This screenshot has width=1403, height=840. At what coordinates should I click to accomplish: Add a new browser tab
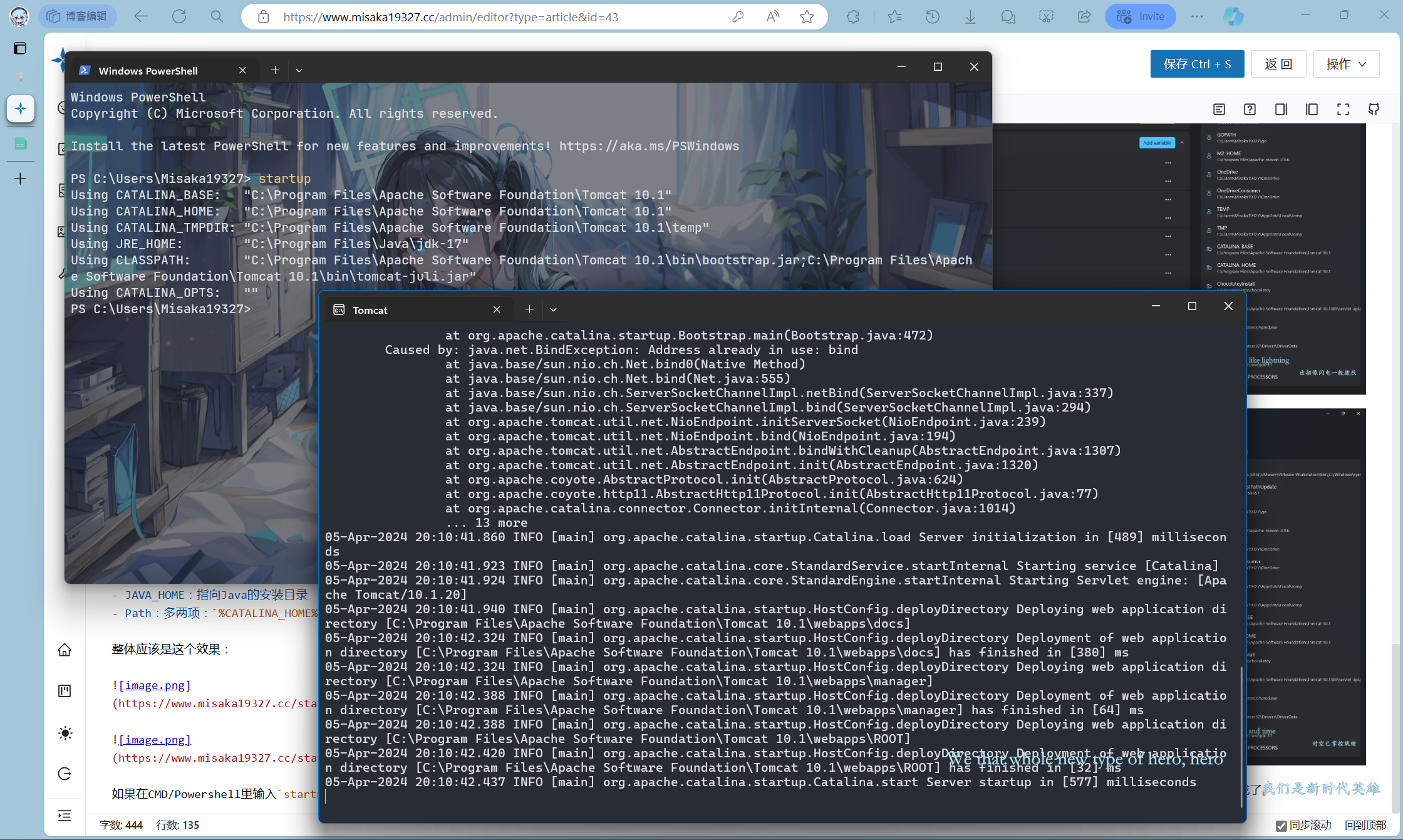[x=20, y=179]
